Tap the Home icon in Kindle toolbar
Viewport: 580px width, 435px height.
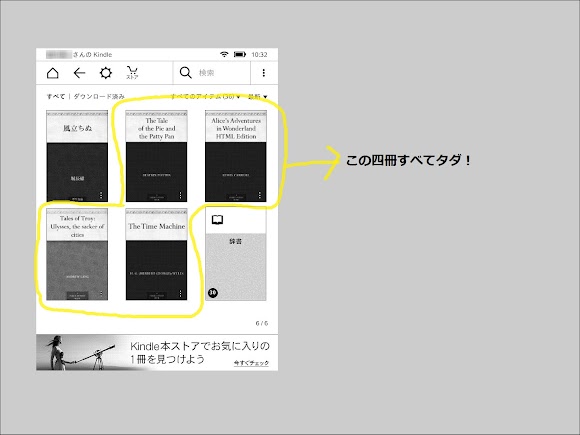pyautogui.click(x=53, y=73)
